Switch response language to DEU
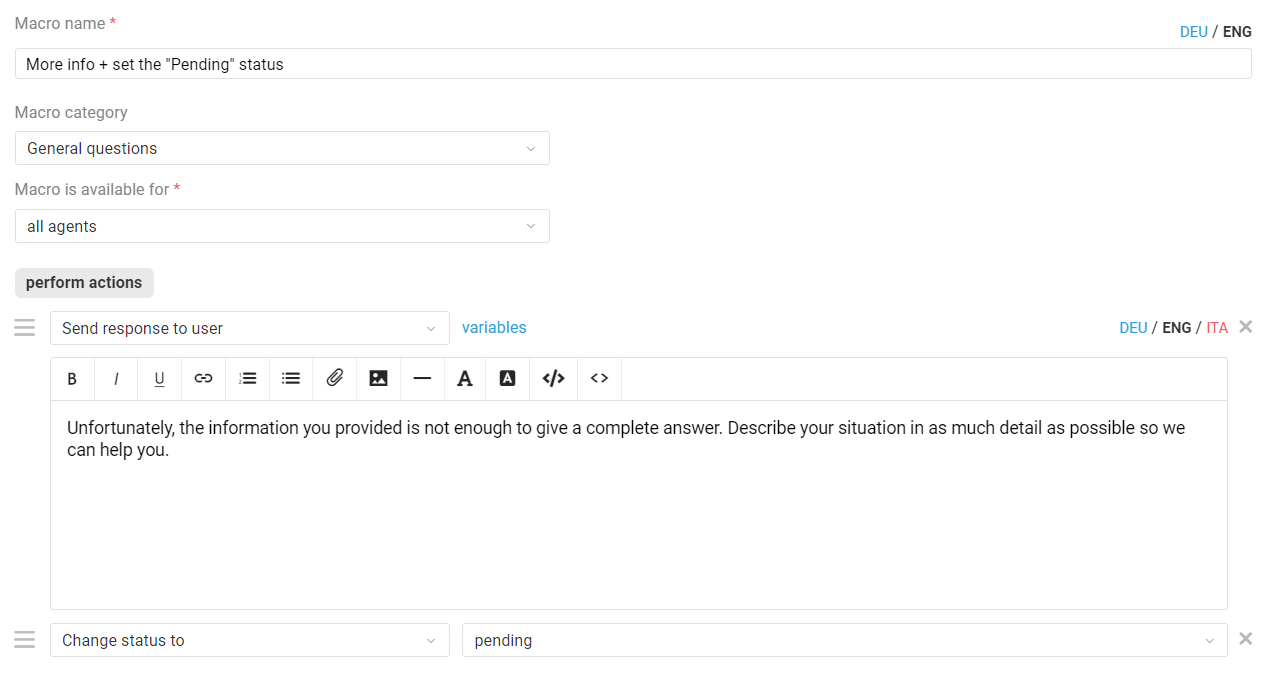 coord(1133,328)
